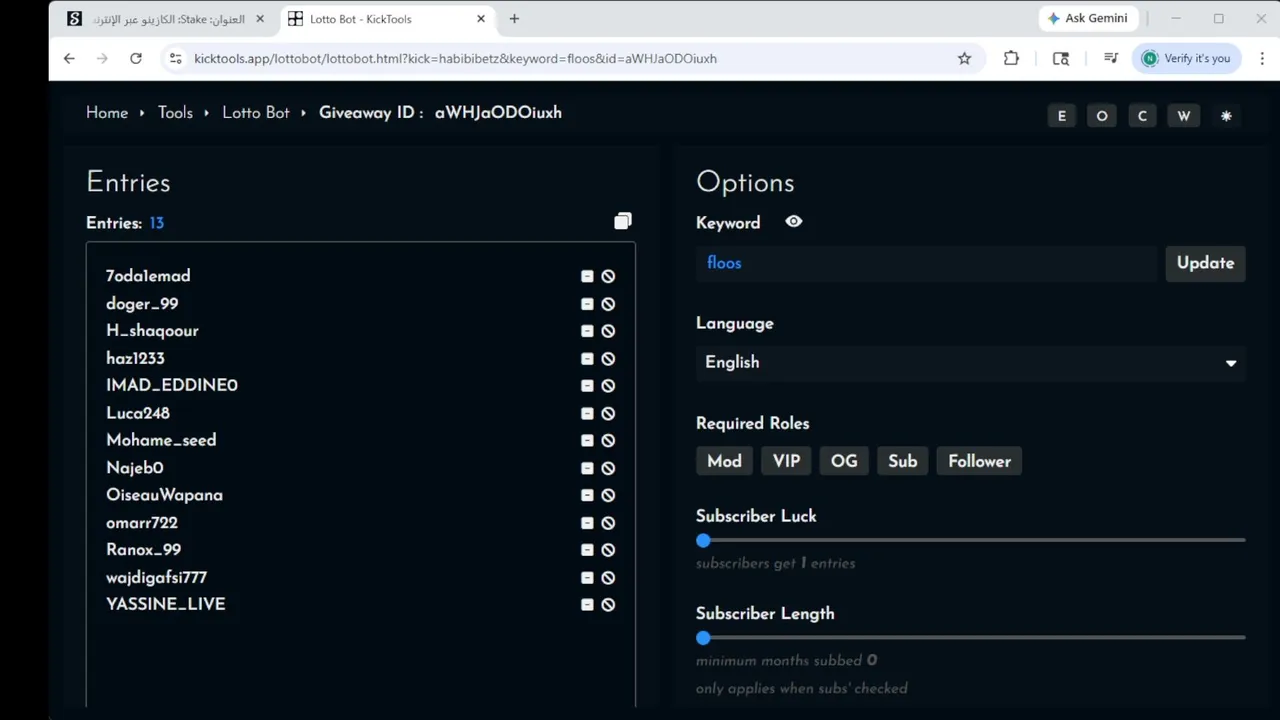The width and height of the screenshot is (1280, 720).
Task: Toggle the Follower required role
Action: pos(979,461)
